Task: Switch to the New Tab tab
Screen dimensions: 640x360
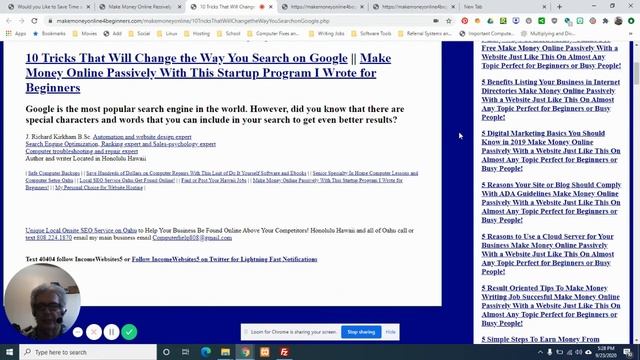Action: point(505,7)
